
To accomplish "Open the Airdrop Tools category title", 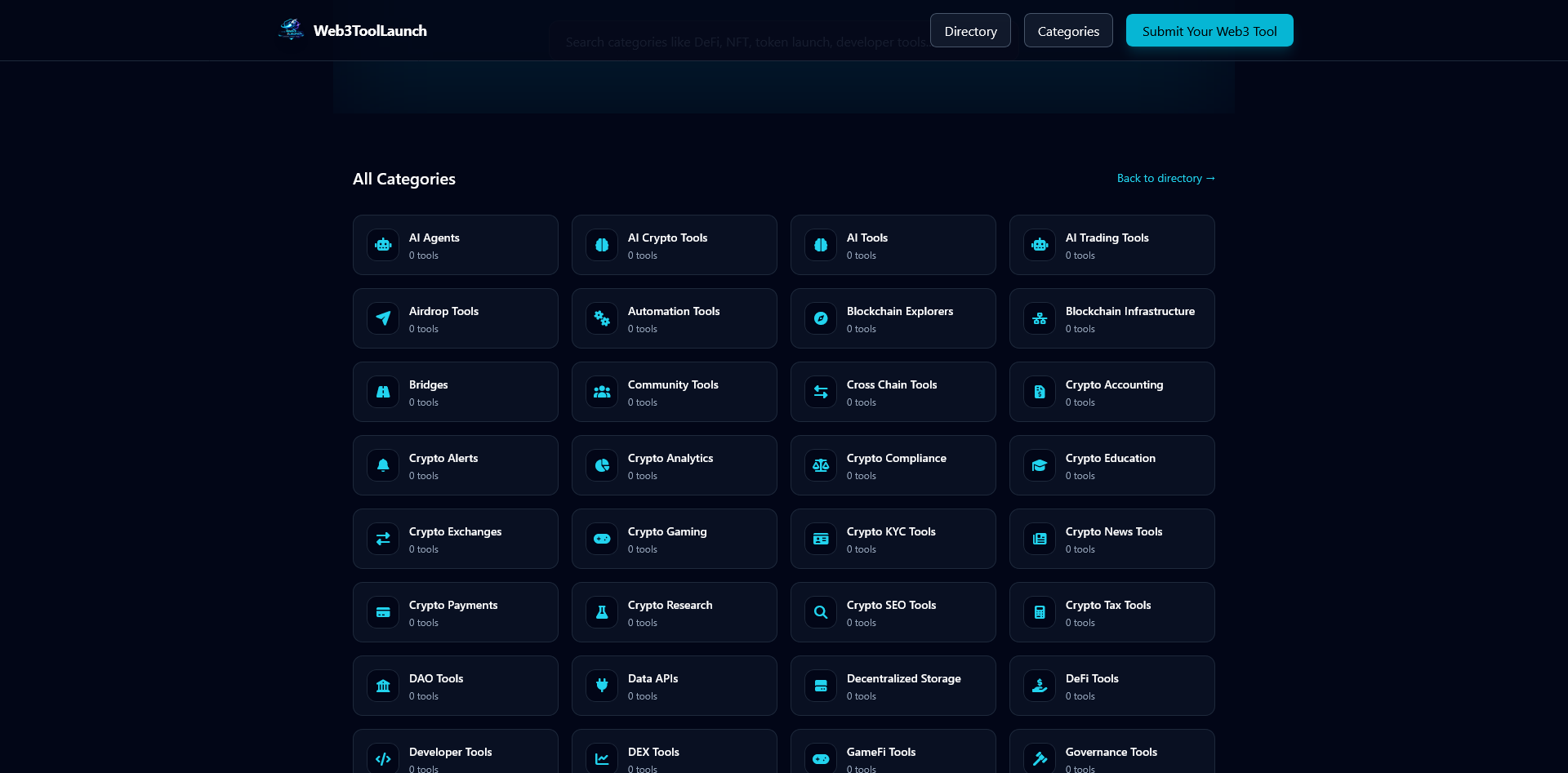I will tap(443, 311).
